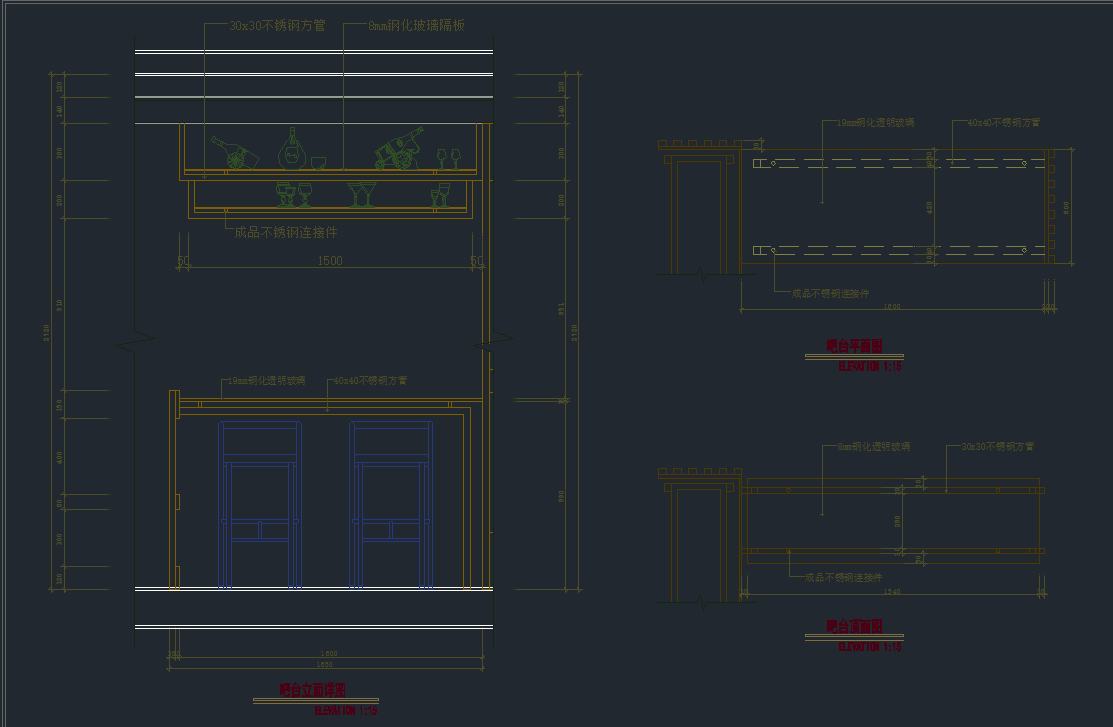Select the pair of martini glasses on the lower shelf
Image resolution: width=1113 pixels, height=727 pixels.
pyautogui.click(x=362, y=195)
